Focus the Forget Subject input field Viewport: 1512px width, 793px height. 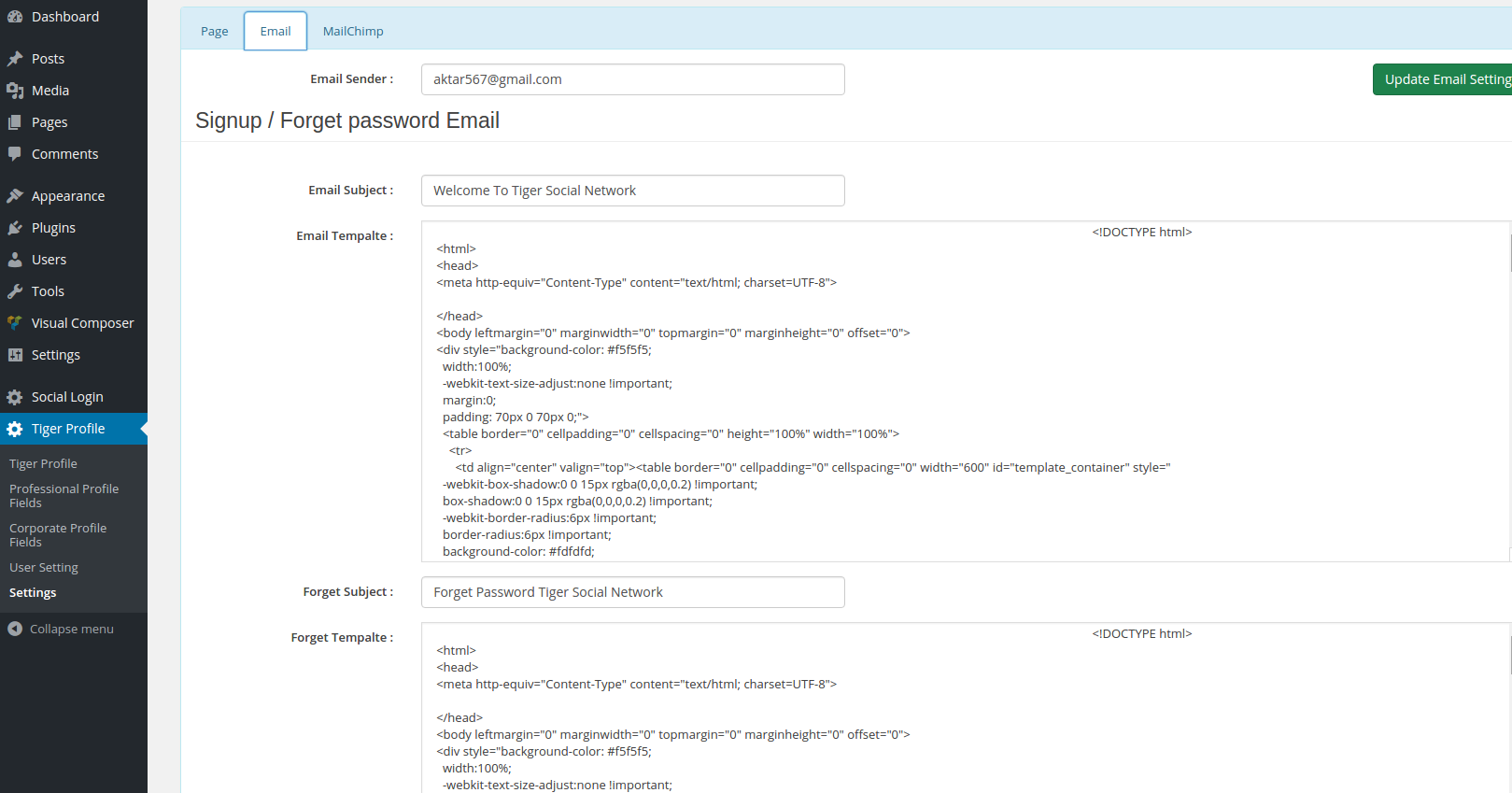(633, 592)
